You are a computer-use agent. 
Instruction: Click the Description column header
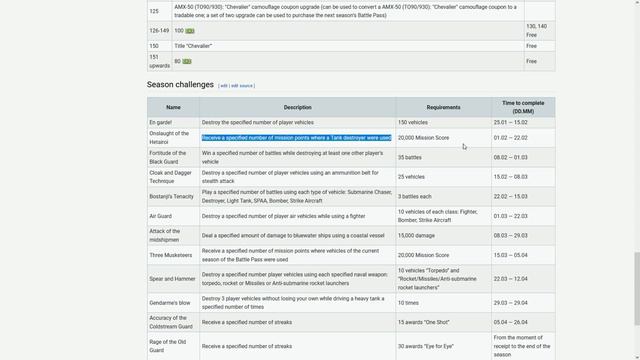point(298,107)
